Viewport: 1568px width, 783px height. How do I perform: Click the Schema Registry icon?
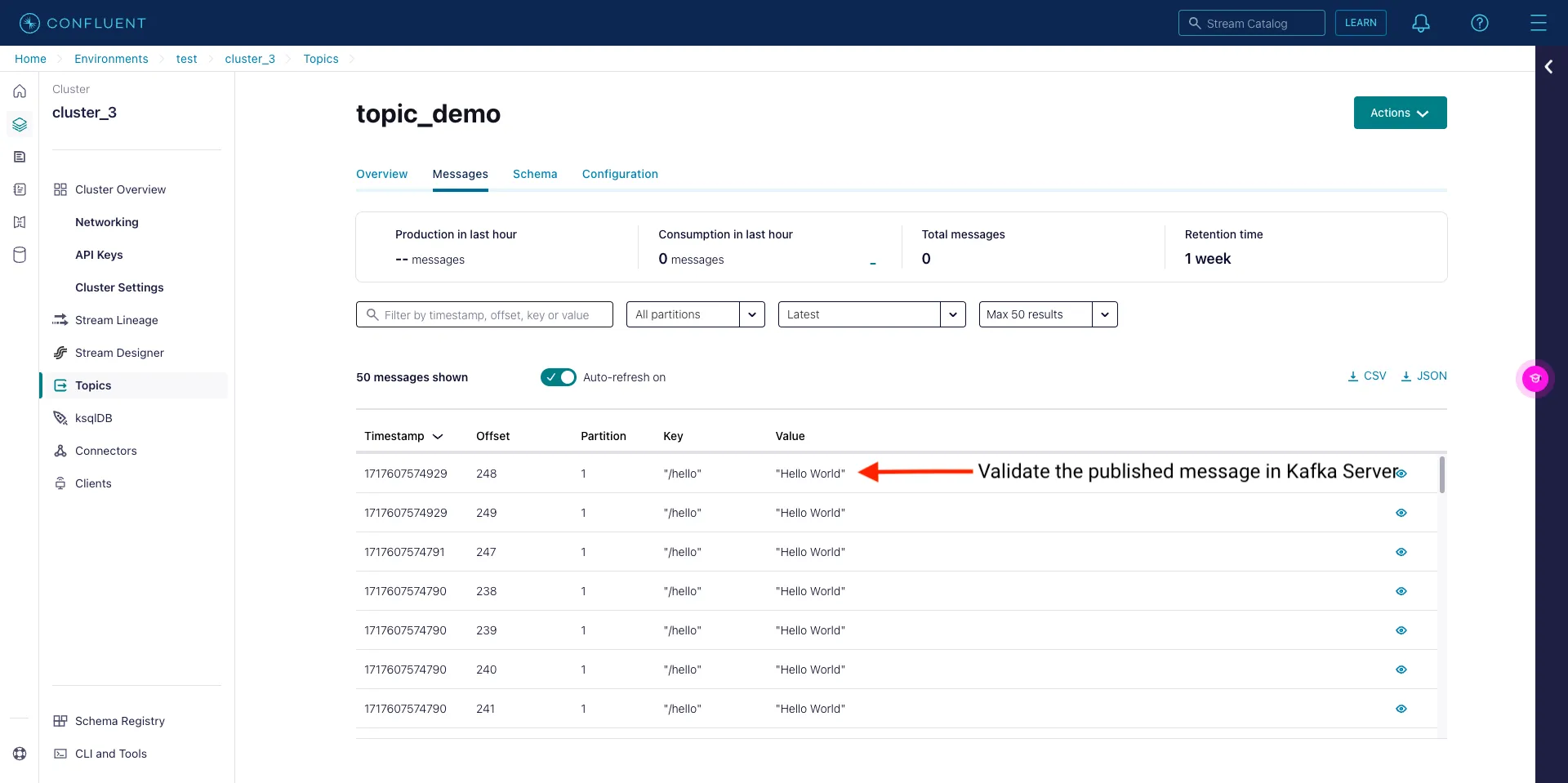coord(60,721)
